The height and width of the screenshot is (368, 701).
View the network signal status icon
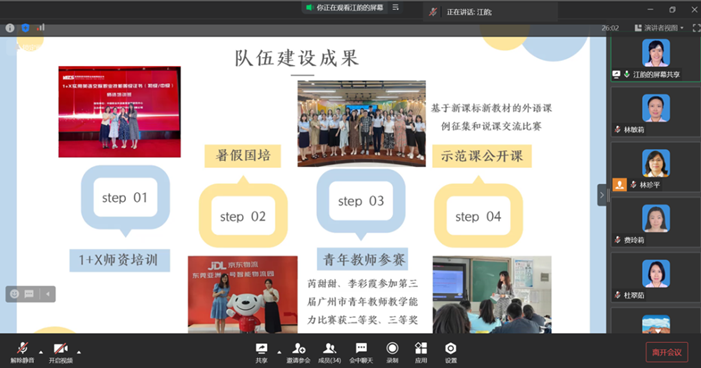41,28
